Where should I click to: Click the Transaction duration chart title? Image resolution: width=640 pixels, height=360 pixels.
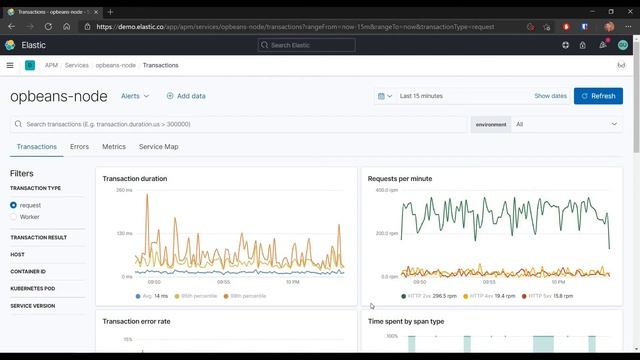pyautogui.click(x=135, y=179)
